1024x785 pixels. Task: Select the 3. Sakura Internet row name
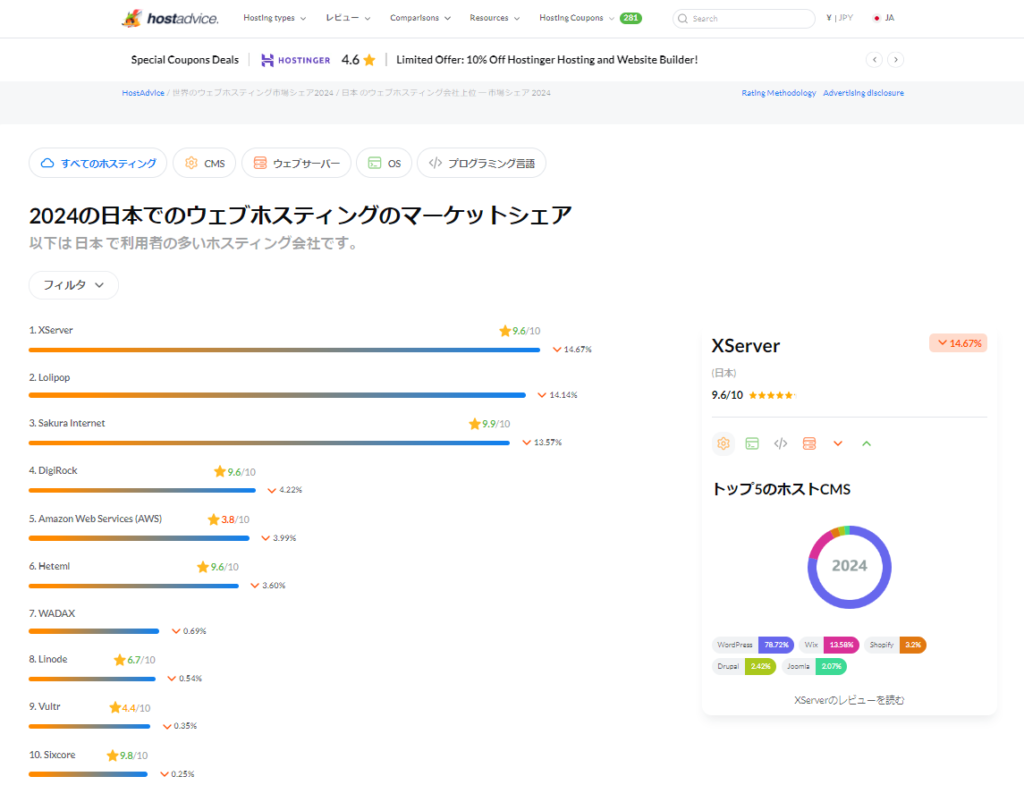click(67, 423)
